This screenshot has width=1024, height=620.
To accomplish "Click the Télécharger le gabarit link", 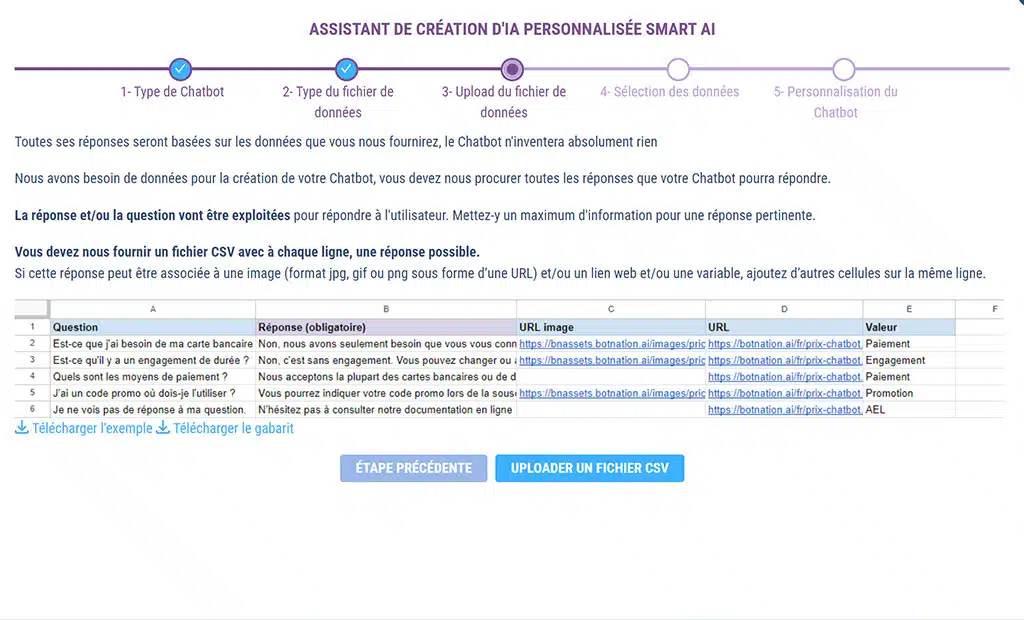I will (x=233, y=428).
